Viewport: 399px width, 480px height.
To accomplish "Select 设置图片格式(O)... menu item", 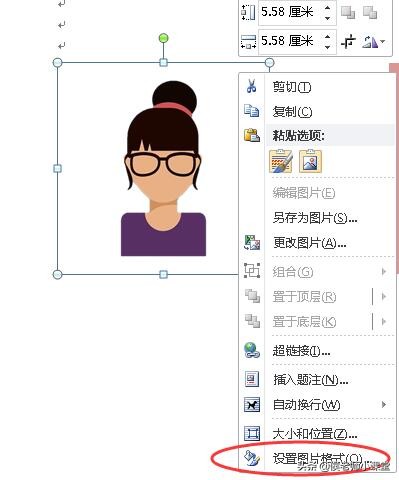I will pyautogui.click(x=318, y=459).
